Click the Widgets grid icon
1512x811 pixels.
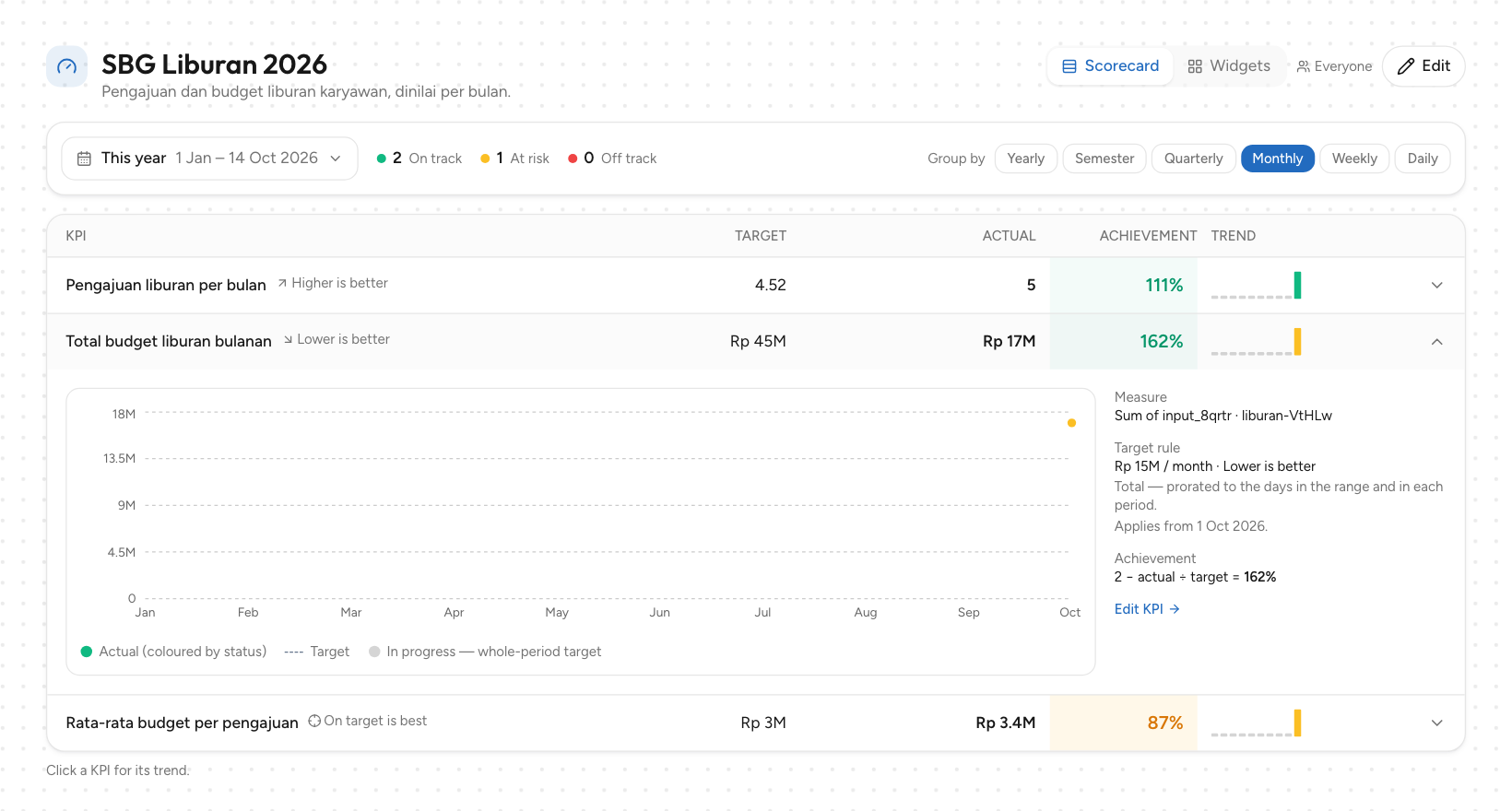pyautogui.click(x=1195, y=66)
